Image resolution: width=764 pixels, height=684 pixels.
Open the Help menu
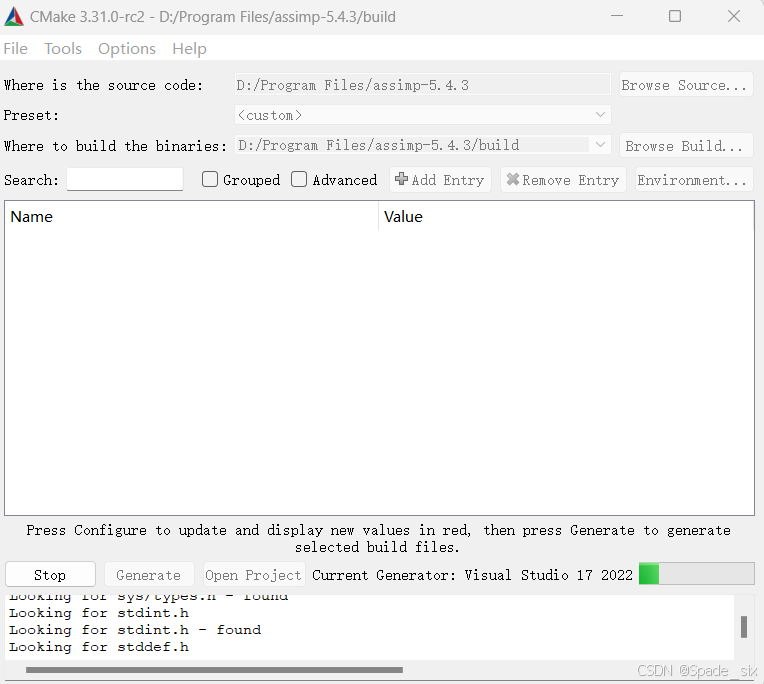point(189,49)
